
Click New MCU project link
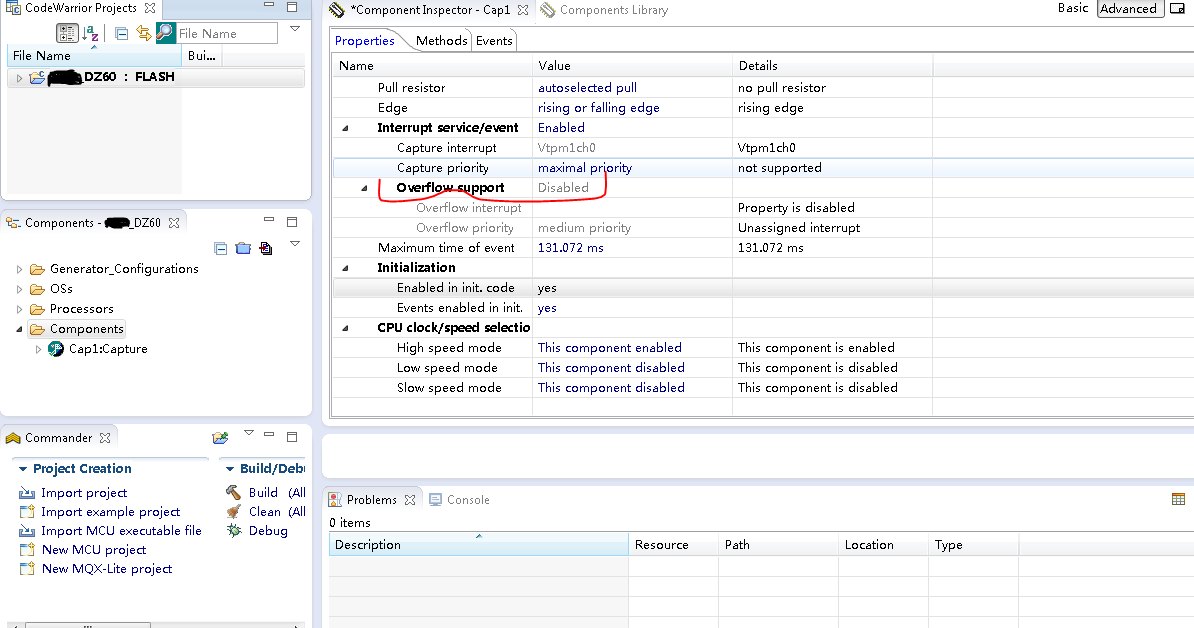[x=94, y=550]
